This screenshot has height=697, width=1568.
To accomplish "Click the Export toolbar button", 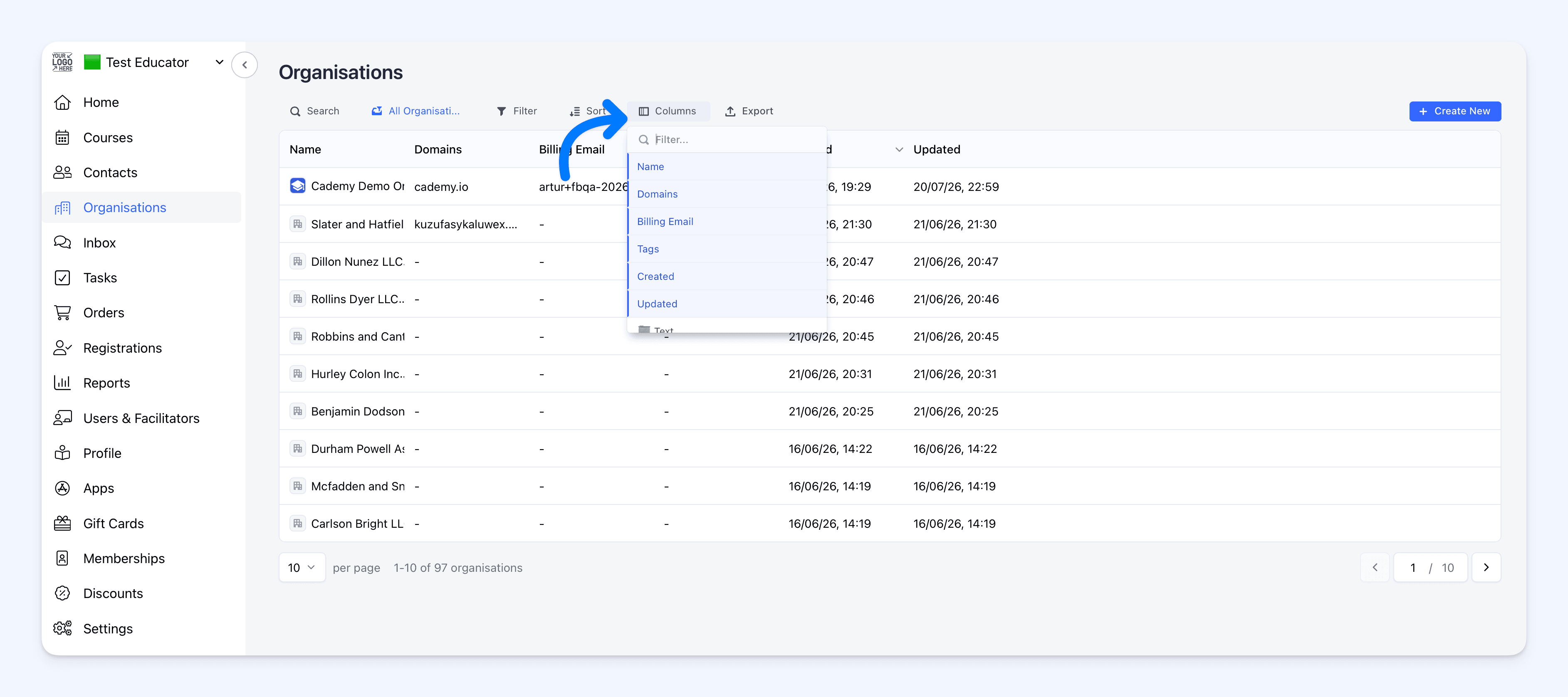I will [x=749, y=111].
